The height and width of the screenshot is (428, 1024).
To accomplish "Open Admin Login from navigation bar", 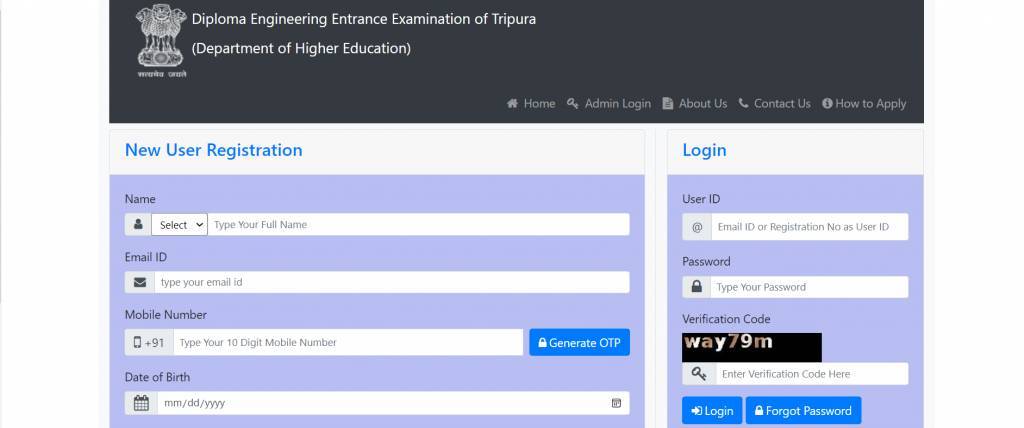I will pyautogui.click(x=609, y=104).
